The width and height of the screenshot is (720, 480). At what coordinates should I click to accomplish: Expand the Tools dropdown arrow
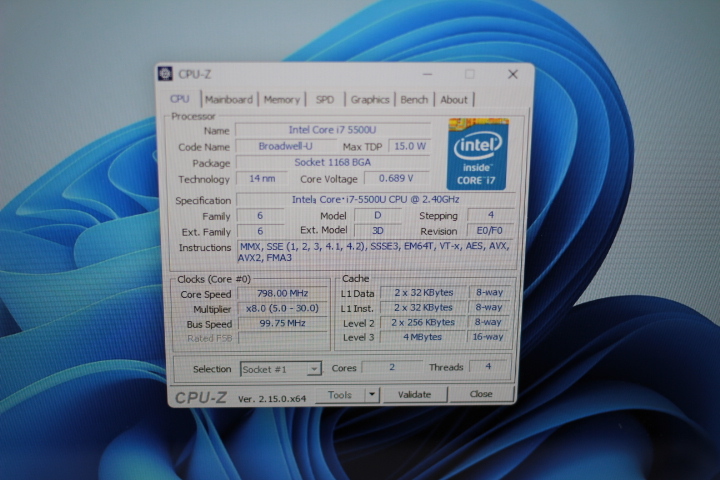[372, 395]
